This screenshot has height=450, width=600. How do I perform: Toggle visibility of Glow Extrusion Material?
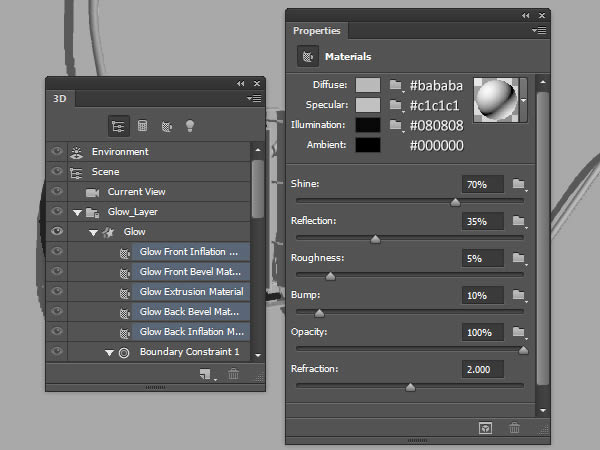57,291
